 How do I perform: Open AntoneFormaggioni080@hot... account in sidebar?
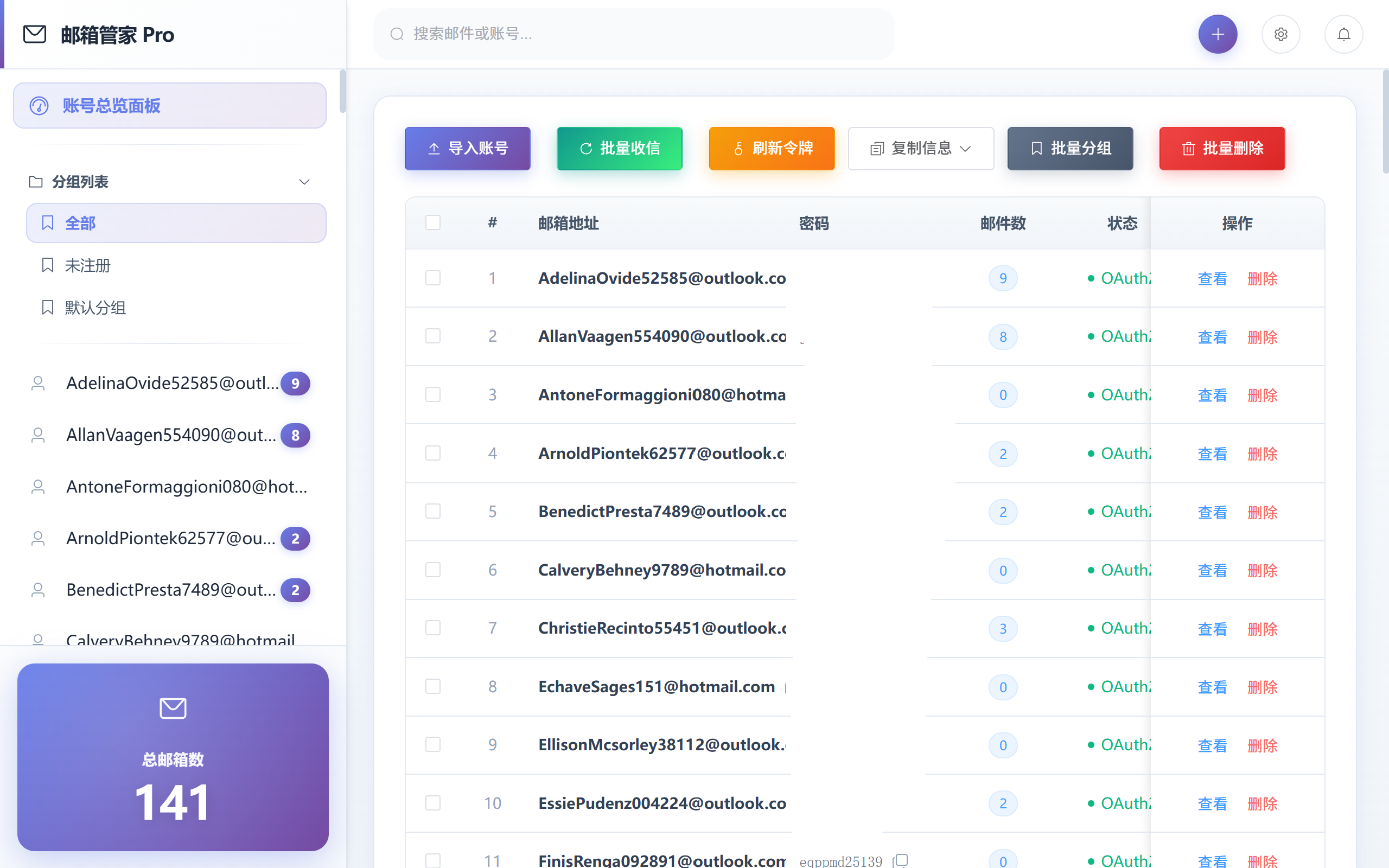pyautogui.click(x=170, y=487)
